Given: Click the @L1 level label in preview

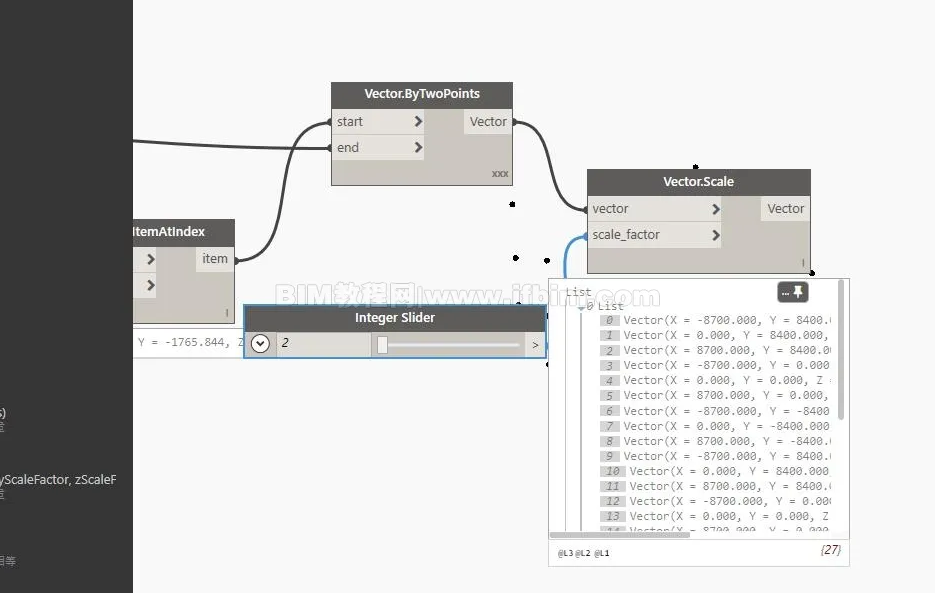Looking at the screenshot, I should pyautogui.click(x=602, y=553).
